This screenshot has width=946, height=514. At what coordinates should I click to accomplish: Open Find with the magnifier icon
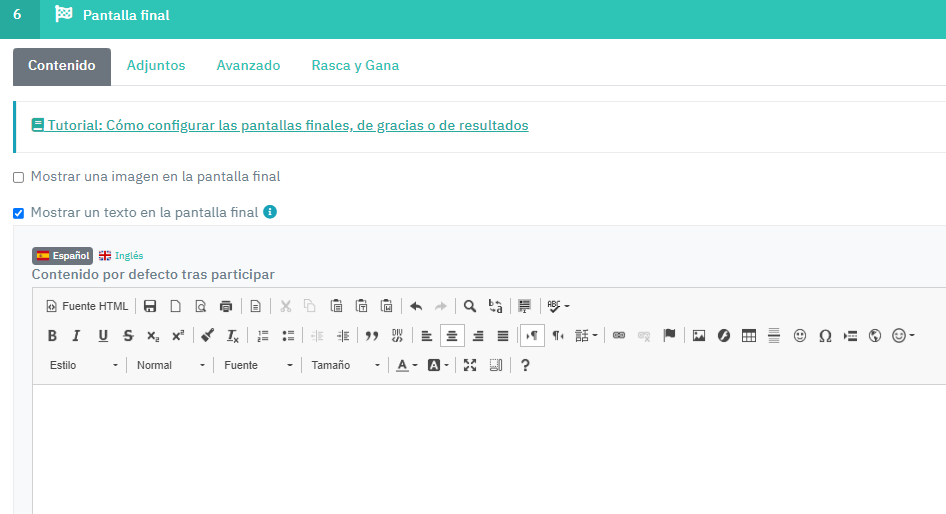(470, 306)
